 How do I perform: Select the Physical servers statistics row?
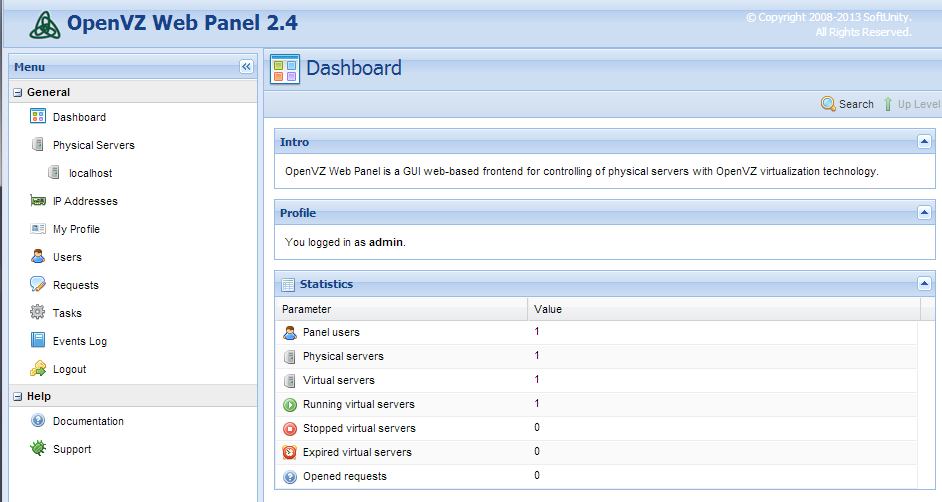[596, 356]
